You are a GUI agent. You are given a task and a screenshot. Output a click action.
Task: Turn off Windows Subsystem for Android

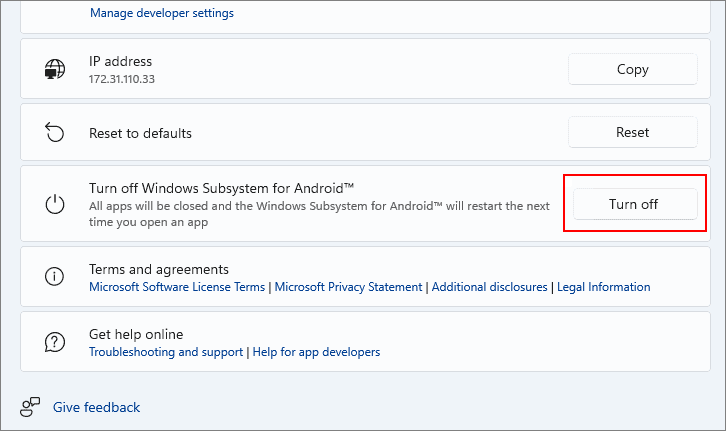(x=635, y=204)
